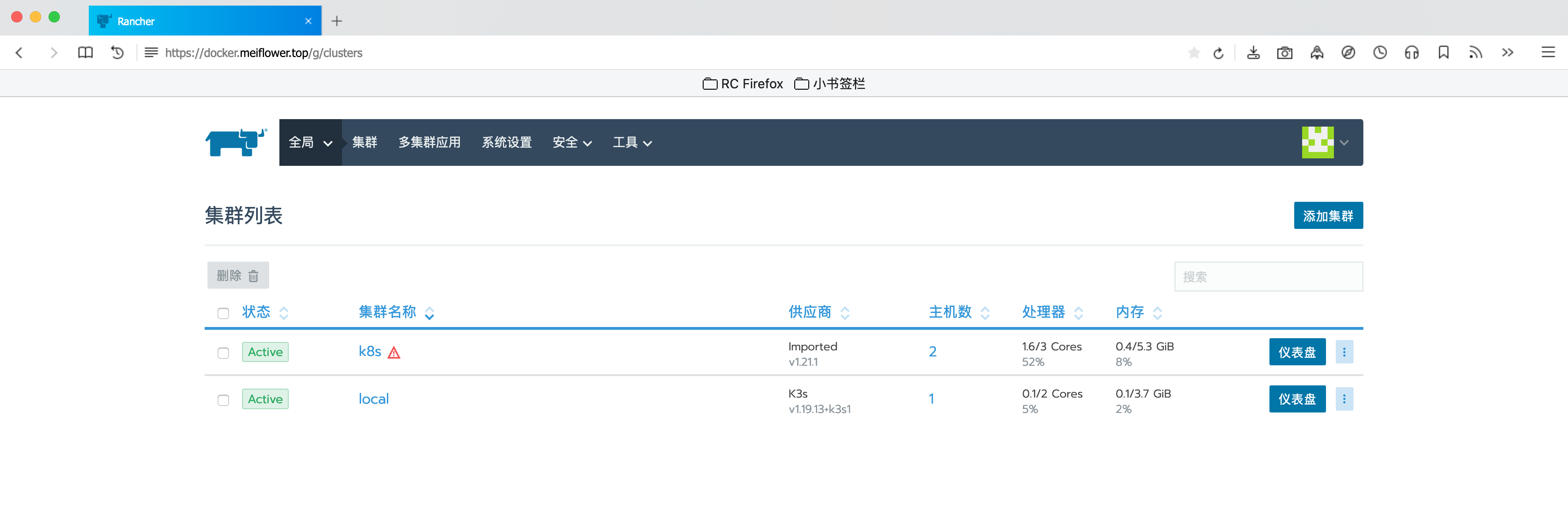The width and height of the screenshot is (1568, 526).
Task: Show more toolbar items chevrons
Action: (1507, 53)
